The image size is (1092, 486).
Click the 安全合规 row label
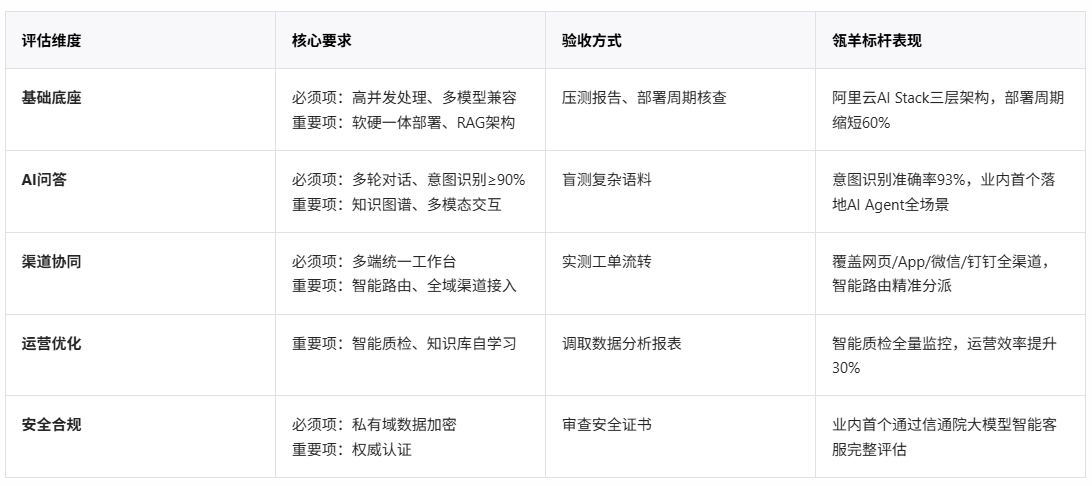click(x=52, y=425)
